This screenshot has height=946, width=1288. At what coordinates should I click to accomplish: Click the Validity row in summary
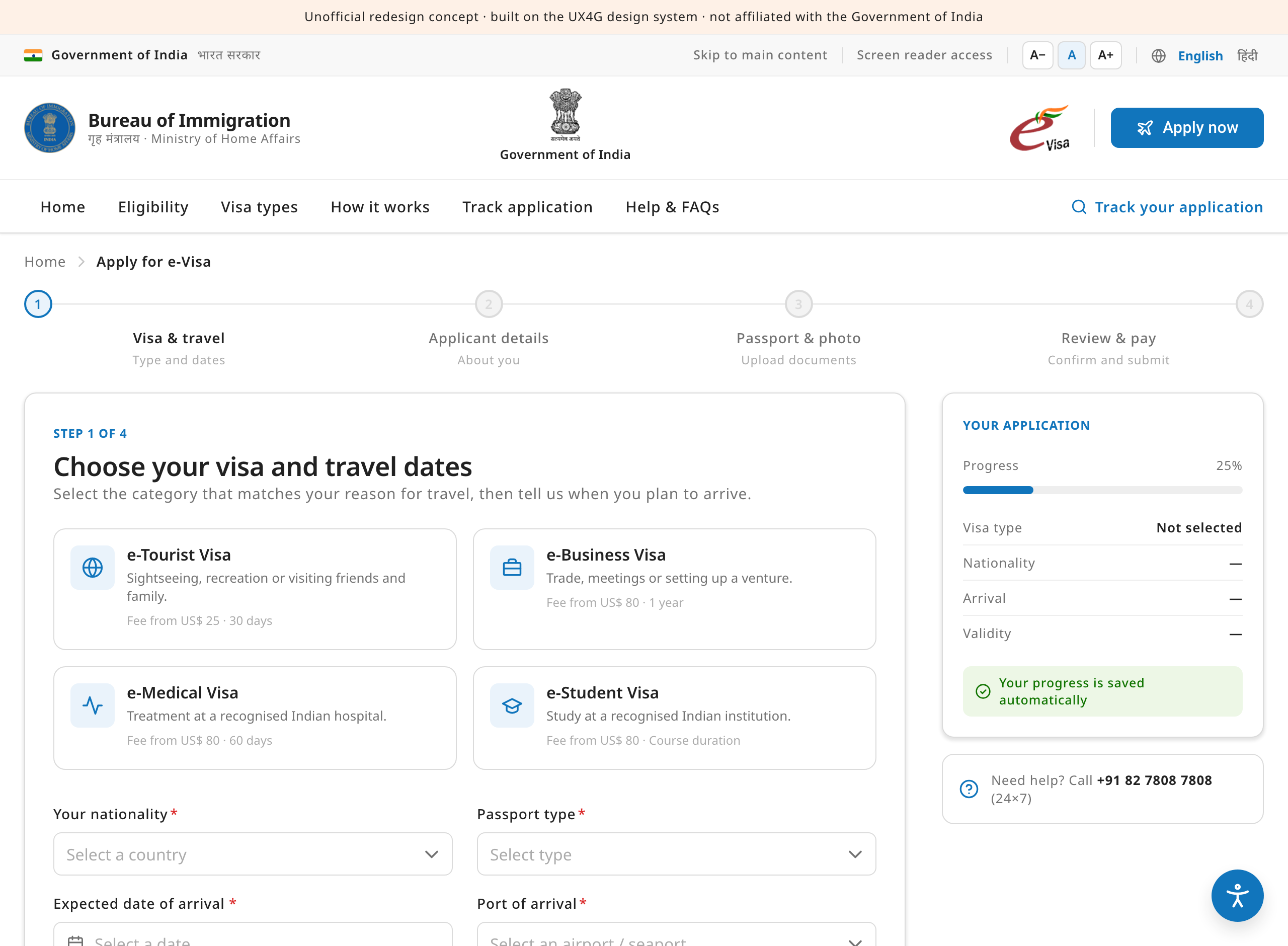coord(1102,634)
